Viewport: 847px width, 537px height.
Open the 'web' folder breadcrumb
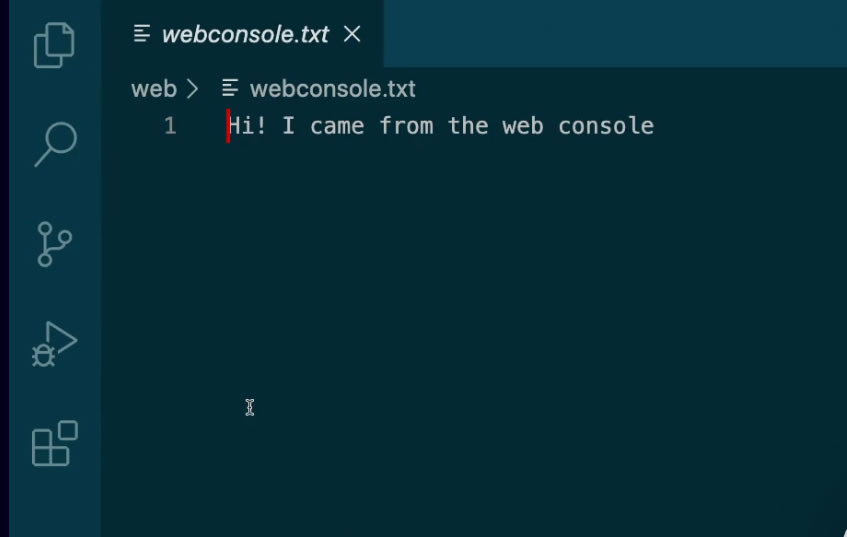tap(153, 89)
